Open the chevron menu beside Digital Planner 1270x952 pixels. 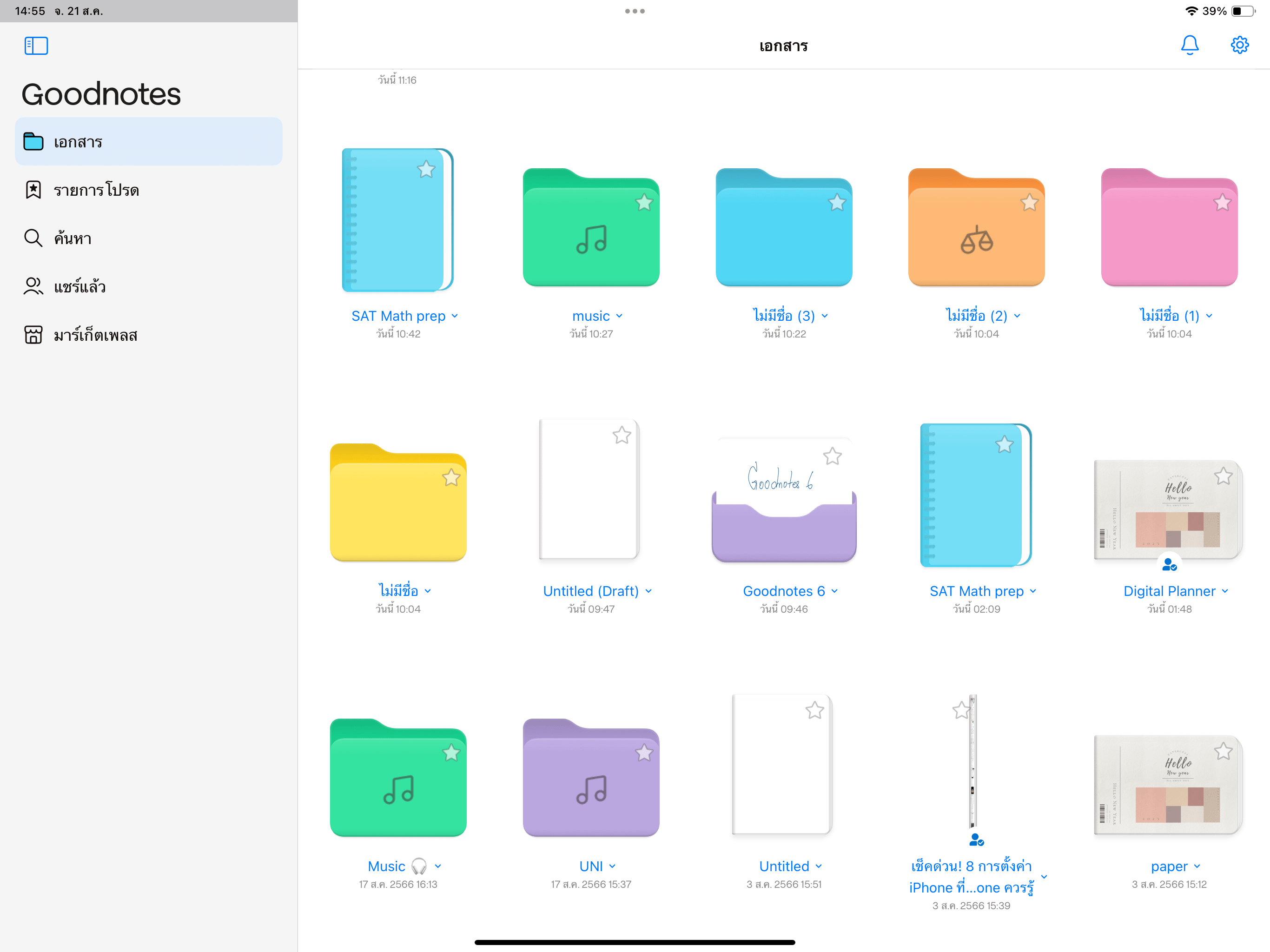tap(1224, 591)
